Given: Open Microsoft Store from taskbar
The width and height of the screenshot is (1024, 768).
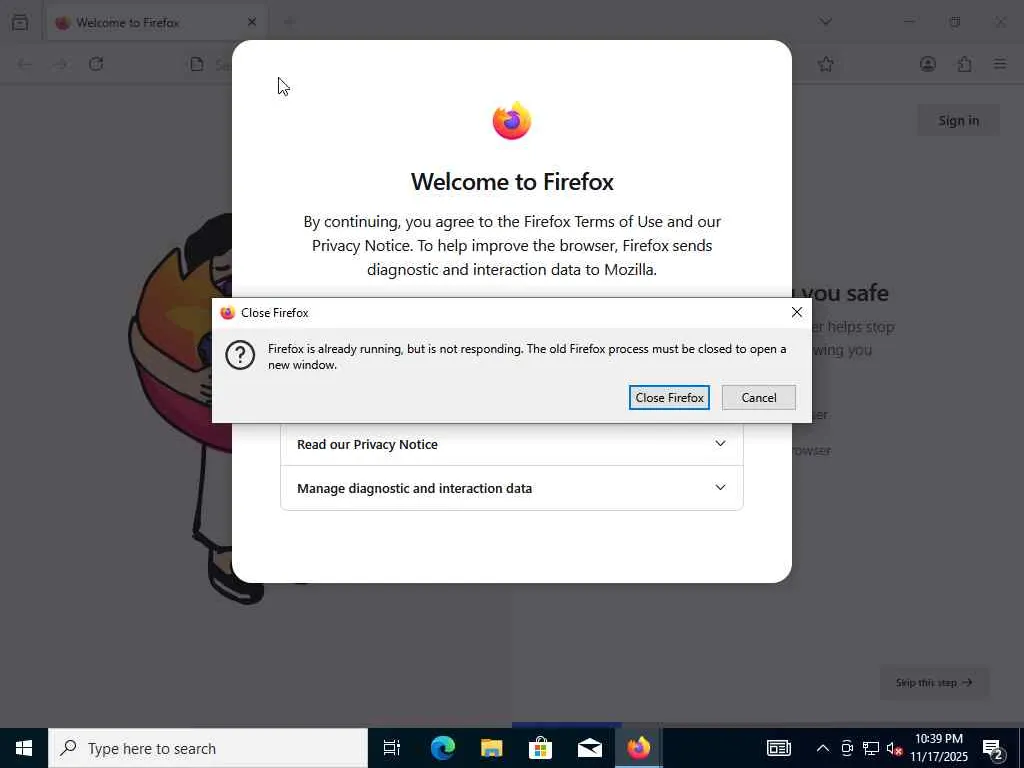Looking at the screenshot, I should coord(540,748).
